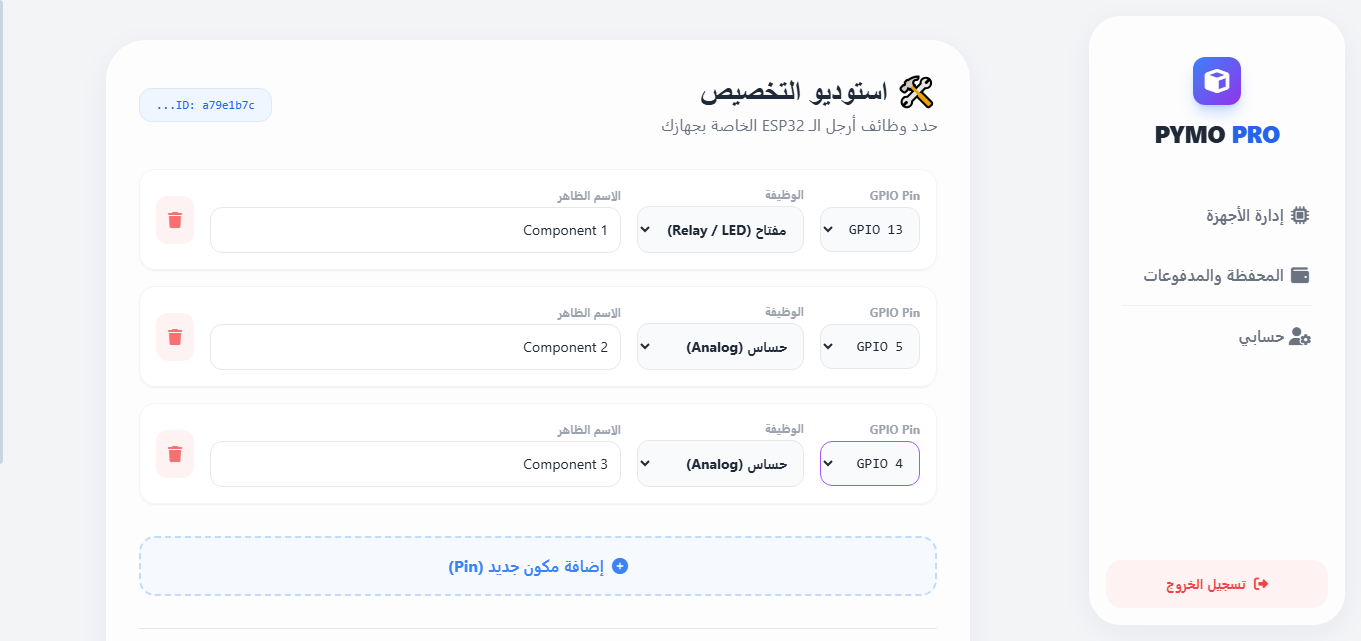Click the tools icon next to استوديو التخصيص

(917, 92)
